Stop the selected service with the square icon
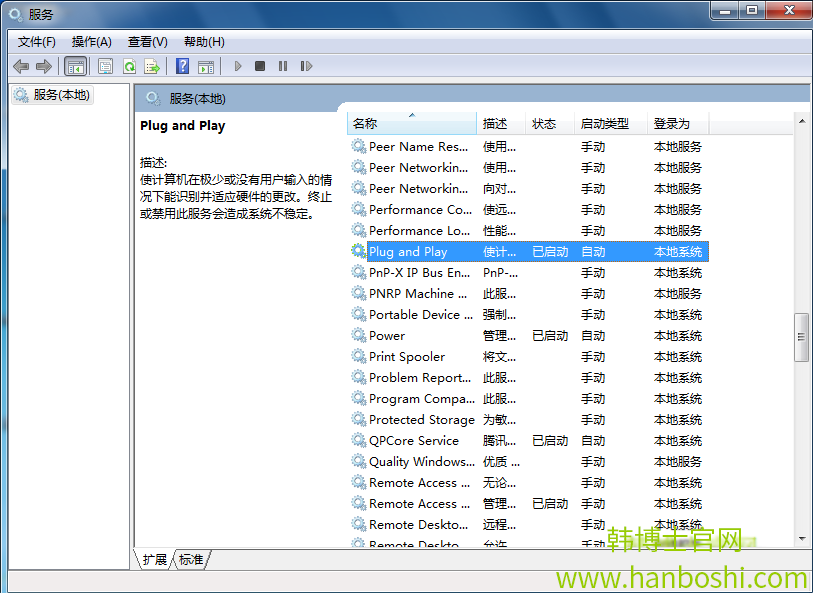This screenshot has width=813, height=593. (x=259, y=66)
